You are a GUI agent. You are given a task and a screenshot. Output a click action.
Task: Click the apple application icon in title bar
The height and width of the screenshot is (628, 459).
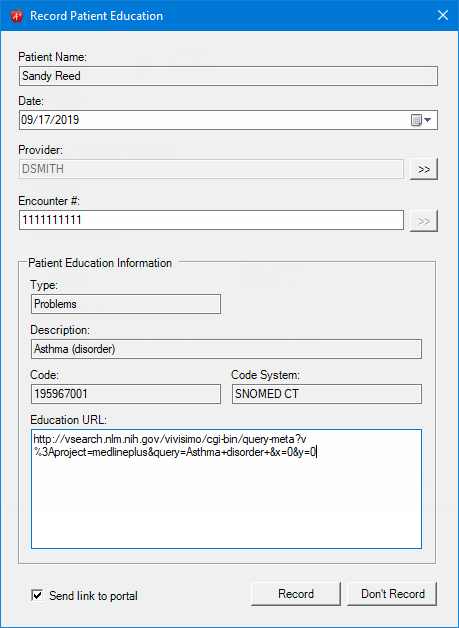click(x=16, y=16)
